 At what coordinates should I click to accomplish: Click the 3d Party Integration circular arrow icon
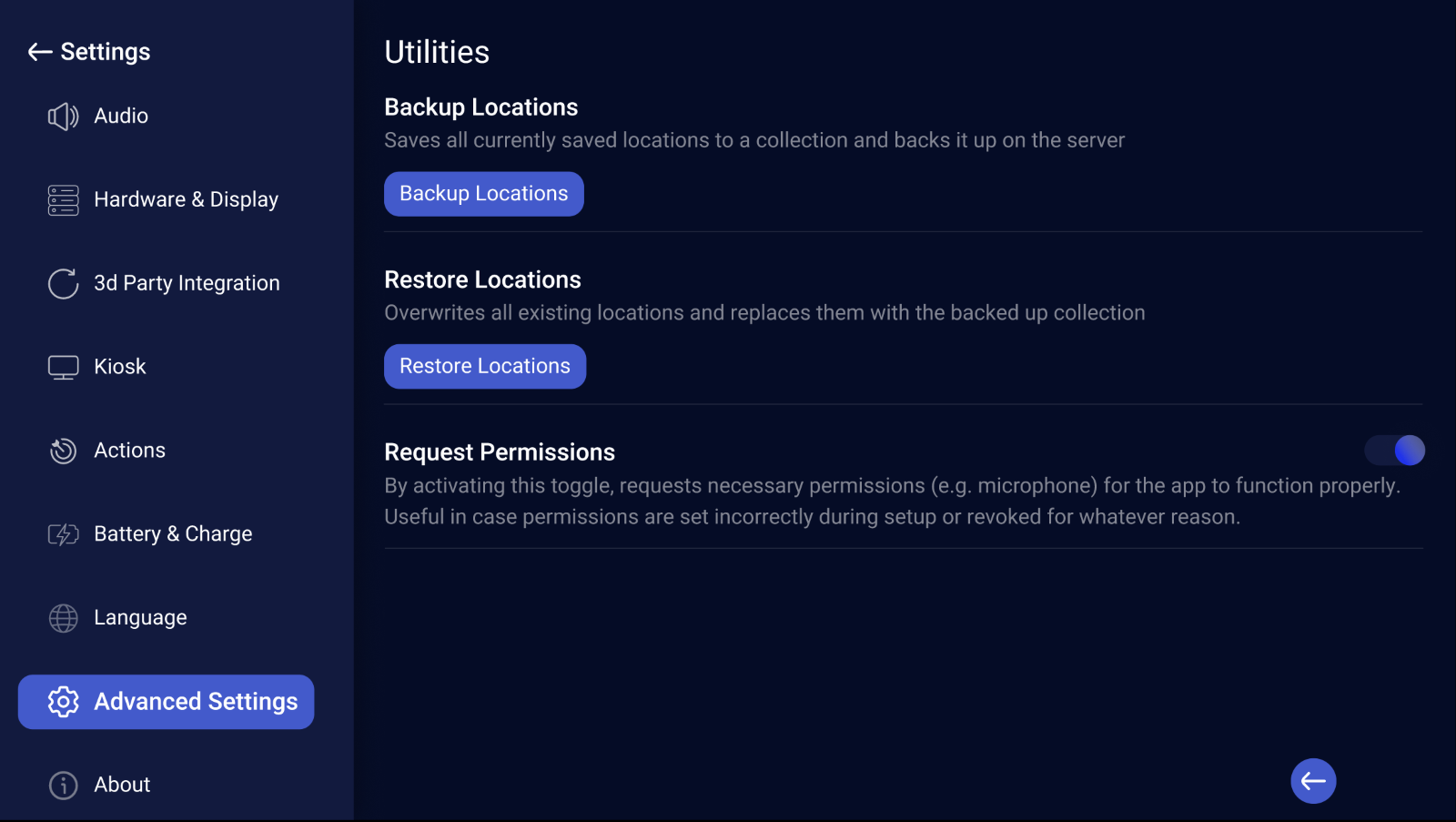(63, 284)
